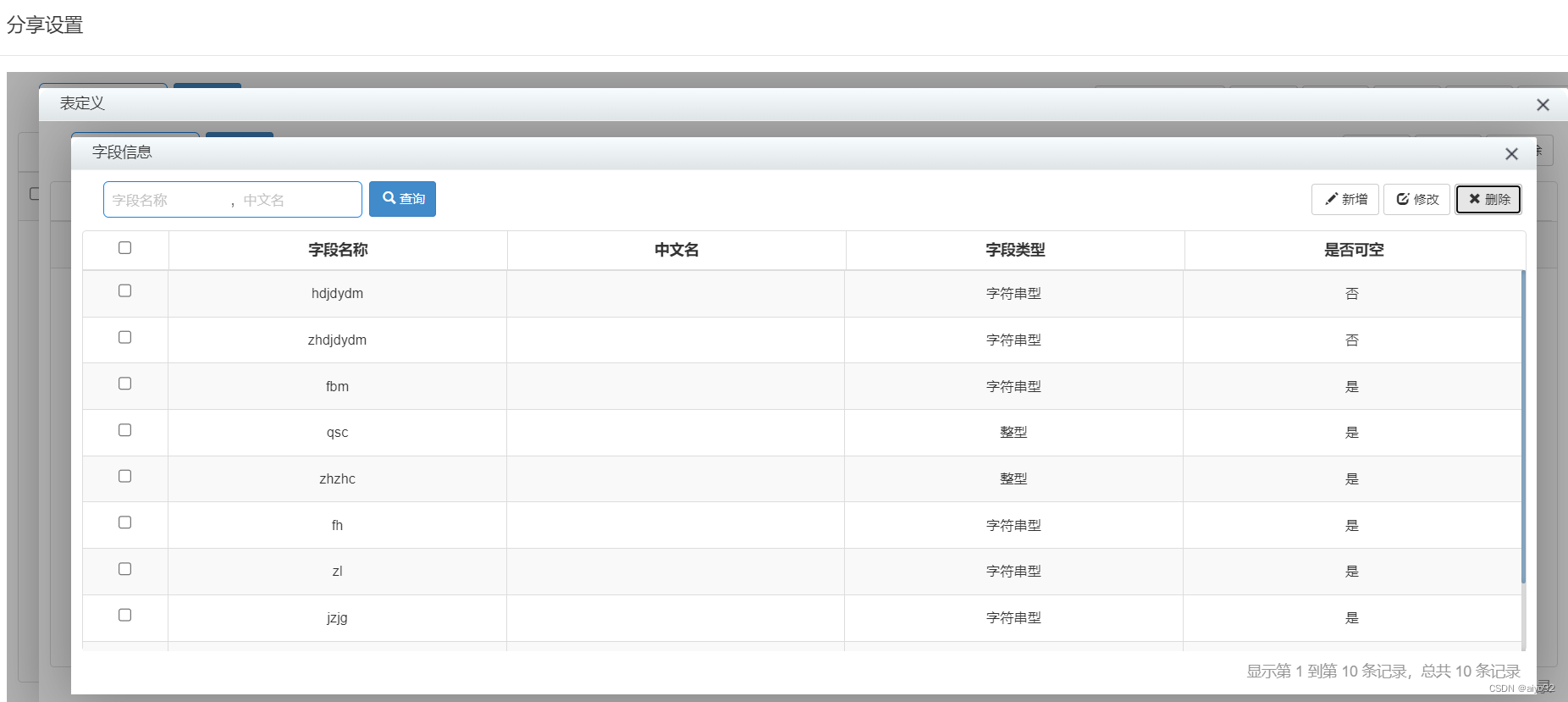Select the fbm field name cell
This screenshot has height=702, width=1568.
(x=337, y=386)
